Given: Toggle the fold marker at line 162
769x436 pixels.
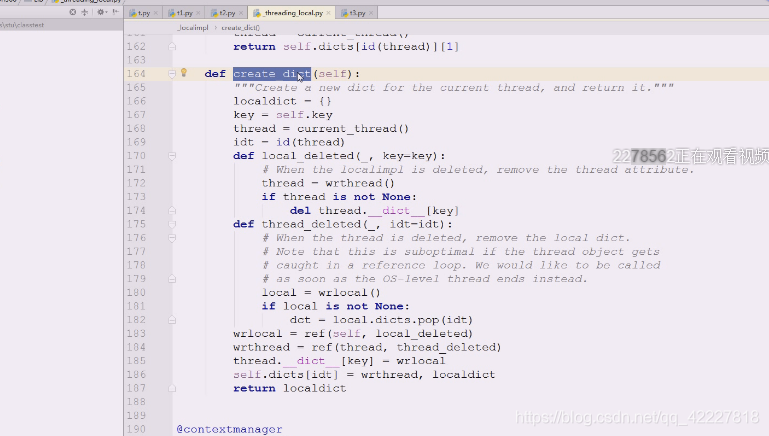Looking at the screenshot, I should tap(172, 47).
